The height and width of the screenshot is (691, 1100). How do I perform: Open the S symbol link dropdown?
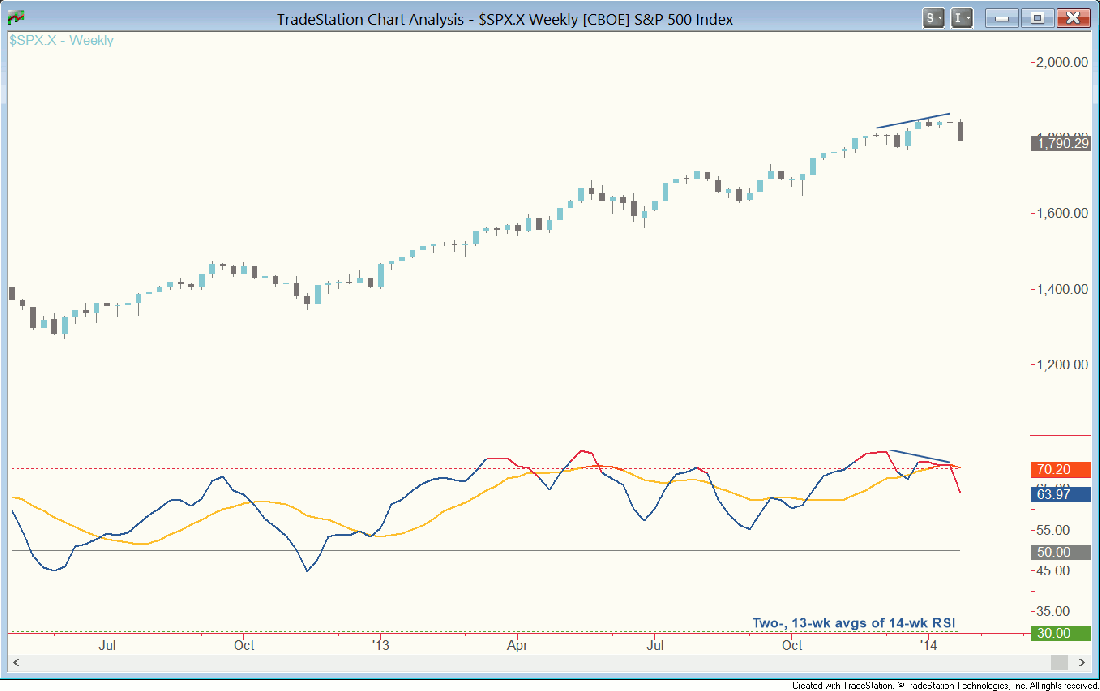[933, 18]
